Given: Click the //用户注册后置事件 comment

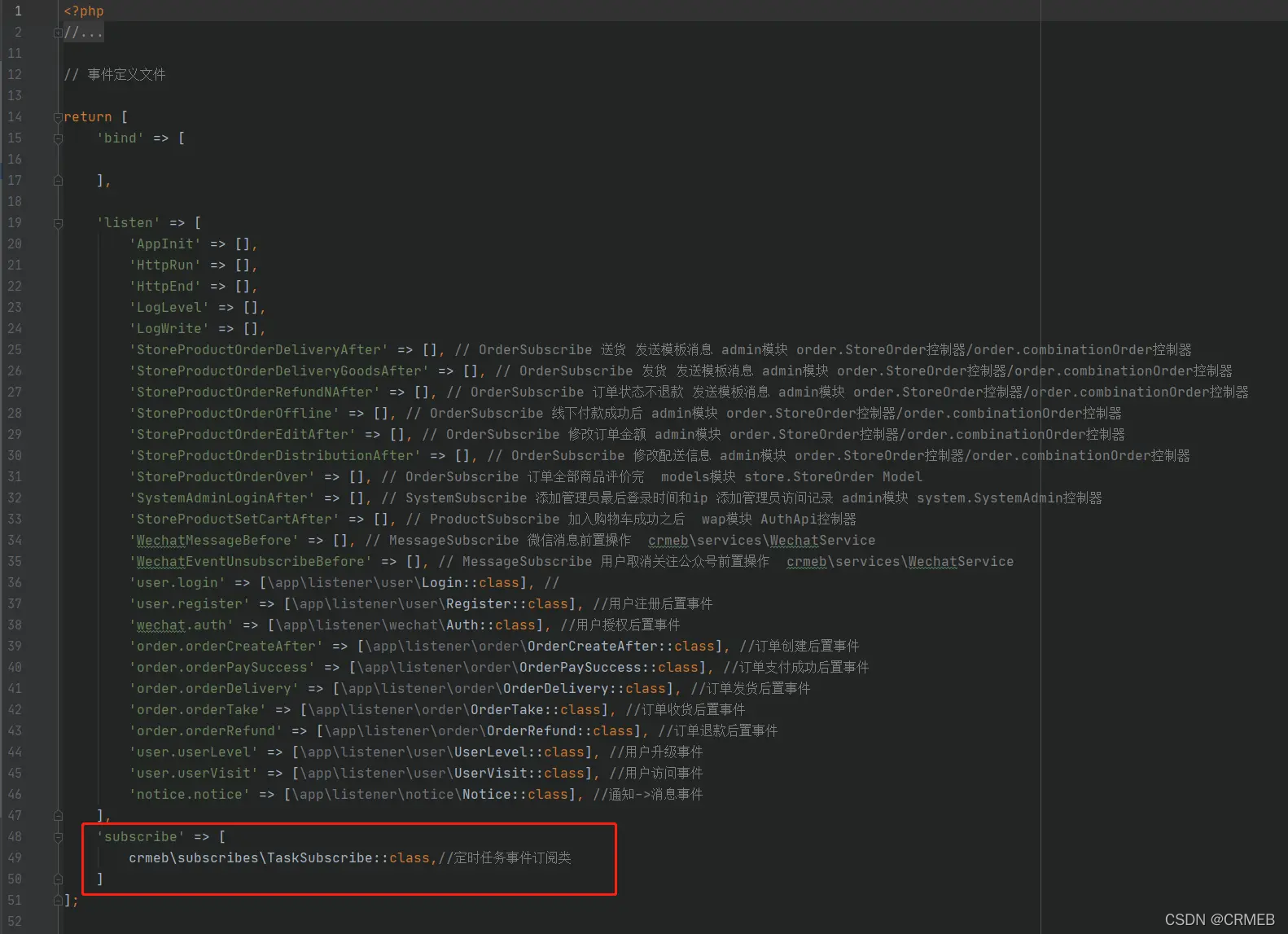Looking at the screenshot, I should (x=653, y=604).
